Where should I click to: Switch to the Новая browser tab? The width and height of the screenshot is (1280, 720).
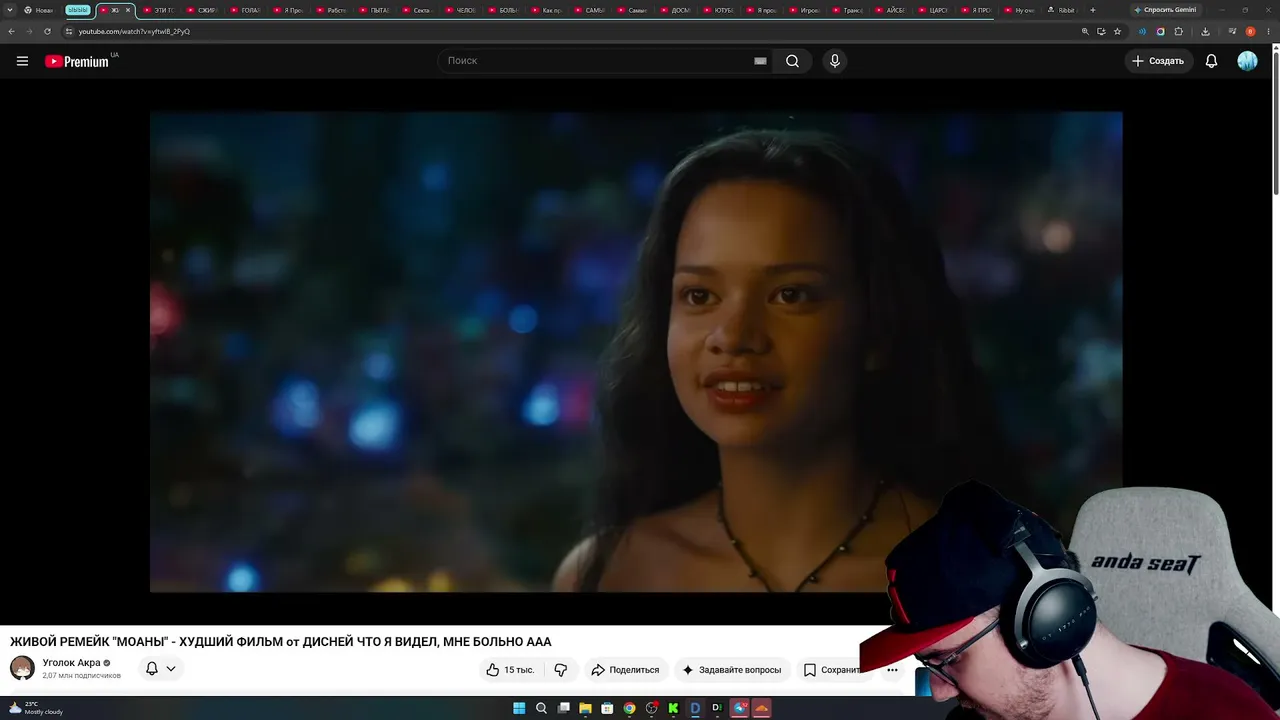point(40,10)
